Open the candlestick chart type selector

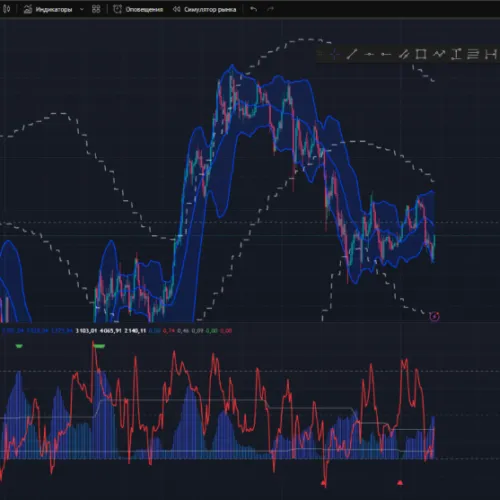6,9
